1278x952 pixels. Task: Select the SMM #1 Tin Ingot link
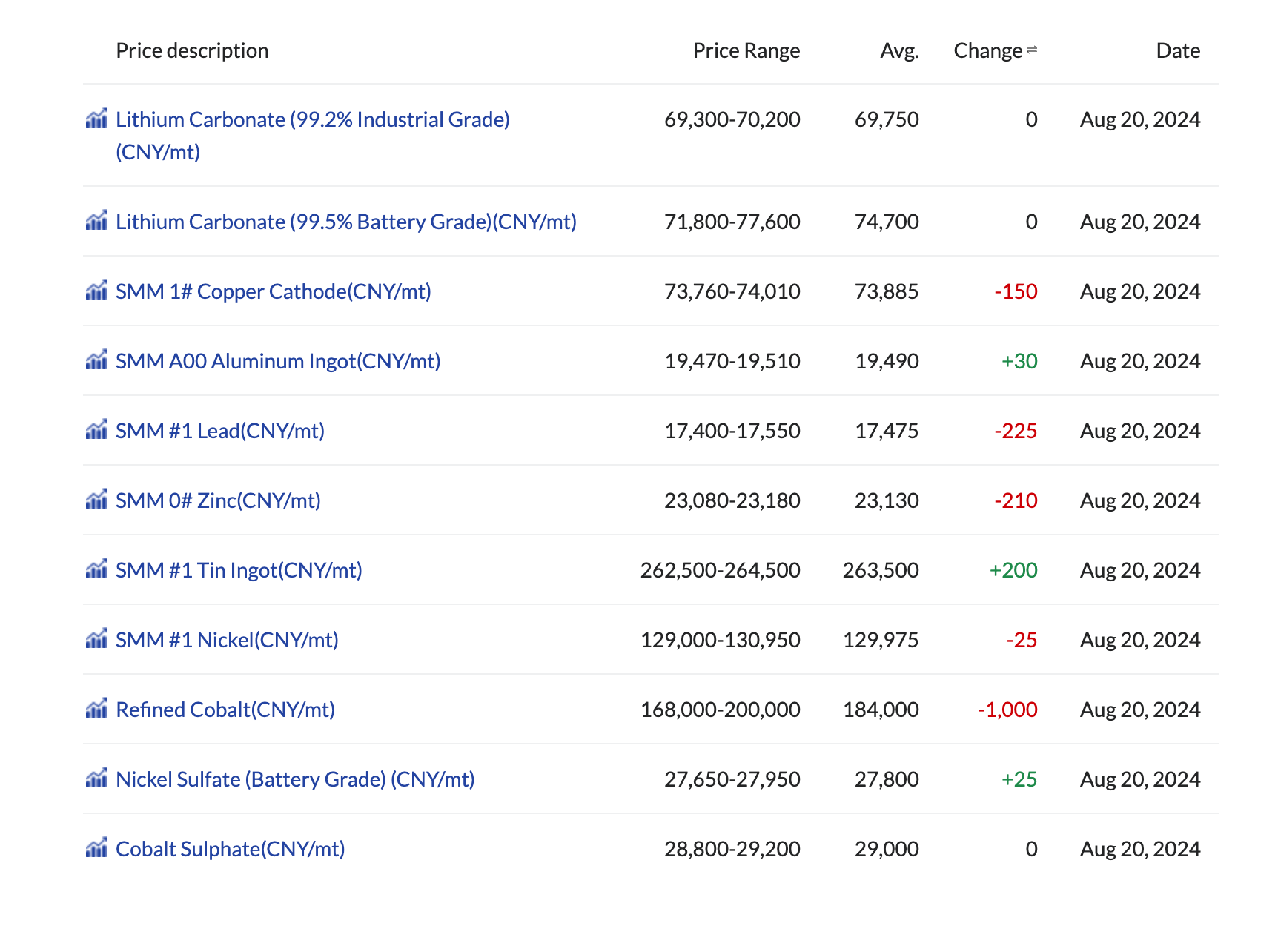[239, 570]
